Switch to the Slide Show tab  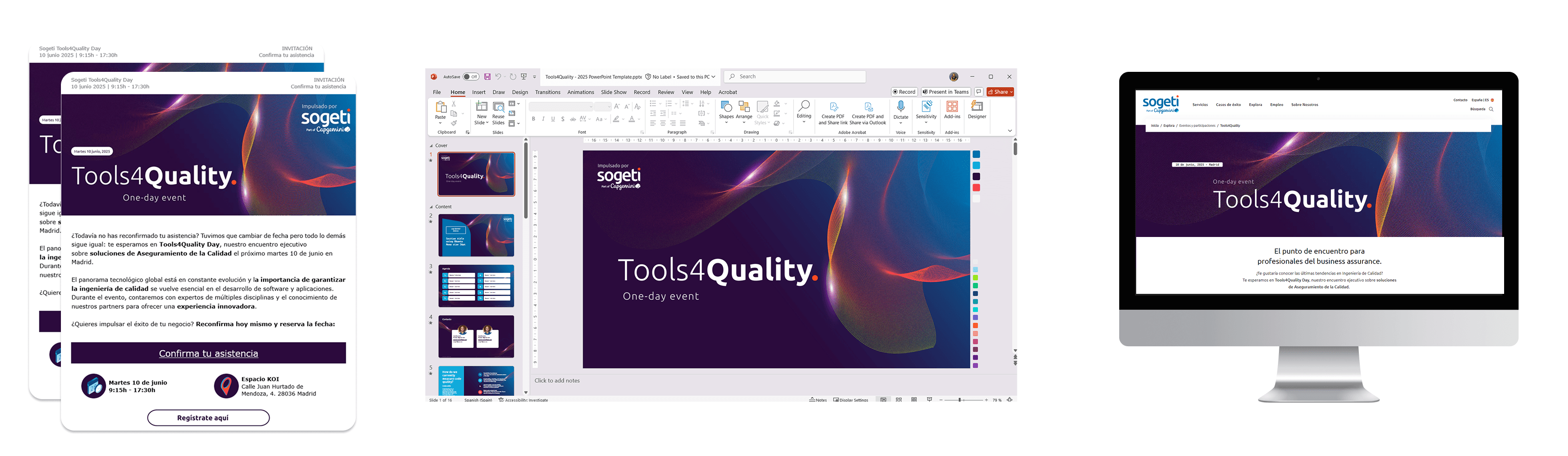coord(614,92)
